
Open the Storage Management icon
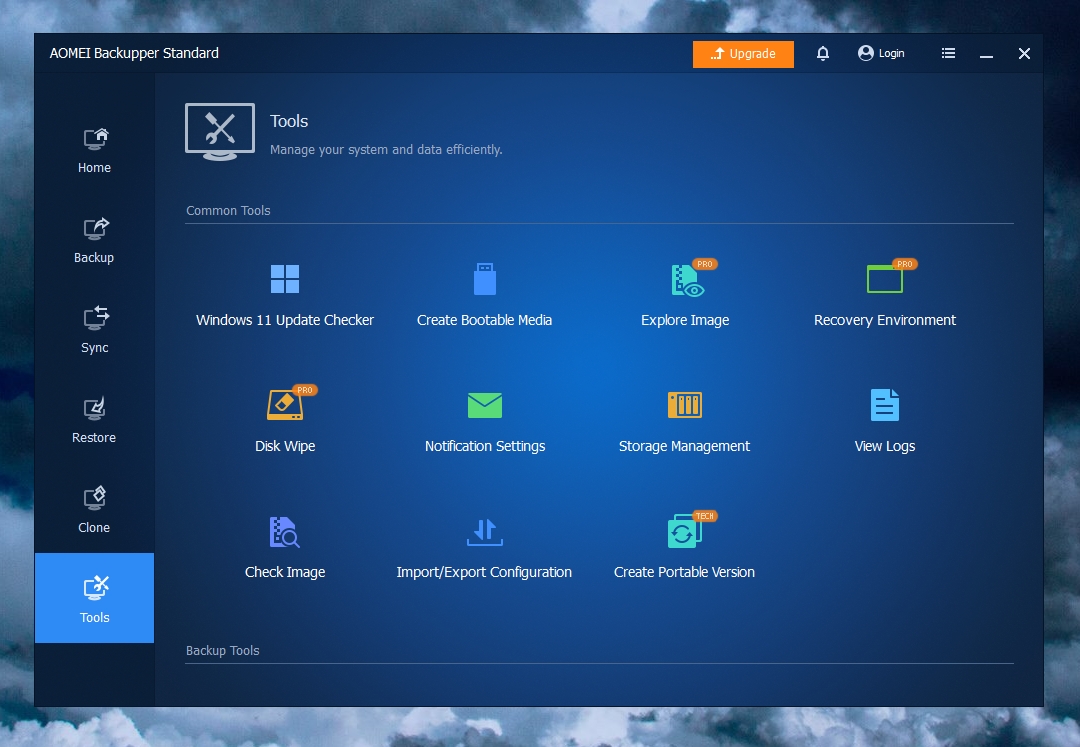pos(685,405)
